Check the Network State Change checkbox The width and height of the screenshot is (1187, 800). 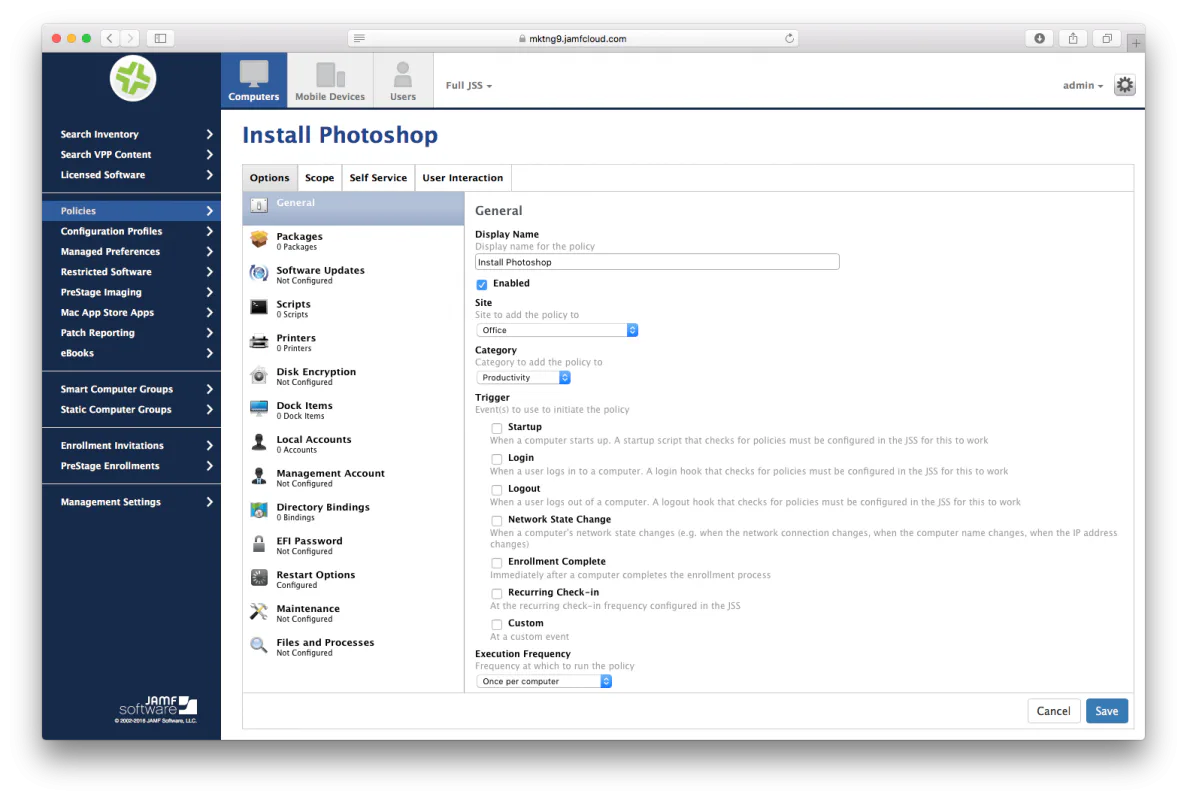tap(497, 521)
